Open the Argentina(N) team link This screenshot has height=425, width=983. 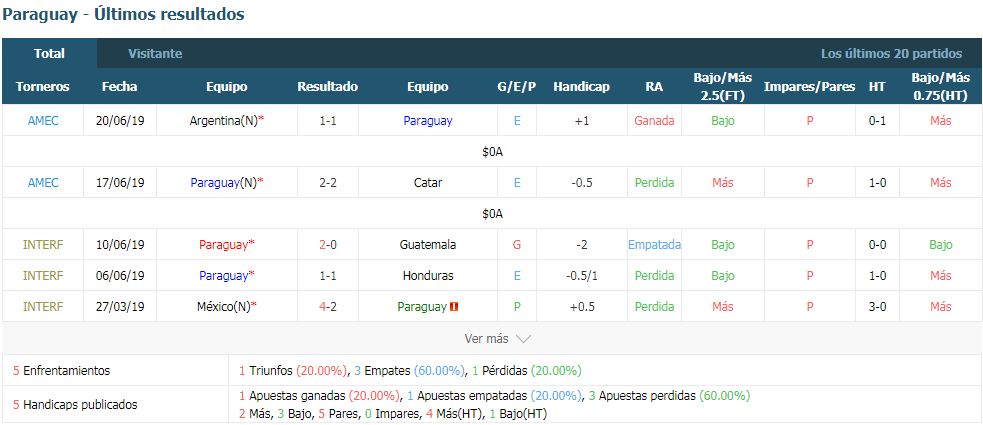coord(224,121)
